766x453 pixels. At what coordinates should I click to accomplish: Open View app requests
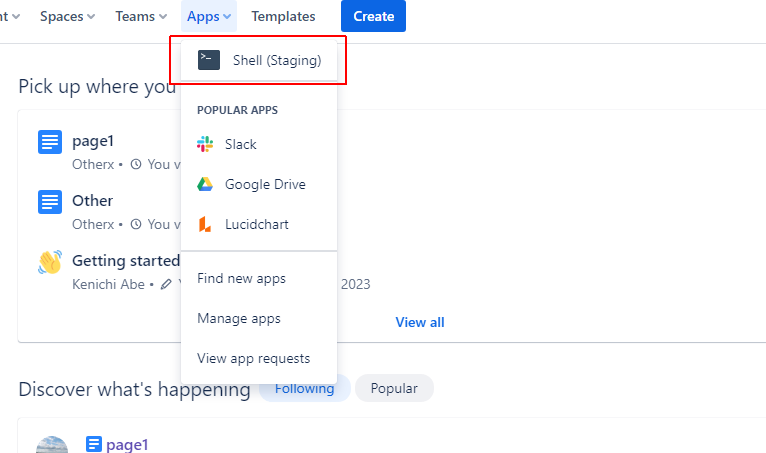(x=253, y=358)
